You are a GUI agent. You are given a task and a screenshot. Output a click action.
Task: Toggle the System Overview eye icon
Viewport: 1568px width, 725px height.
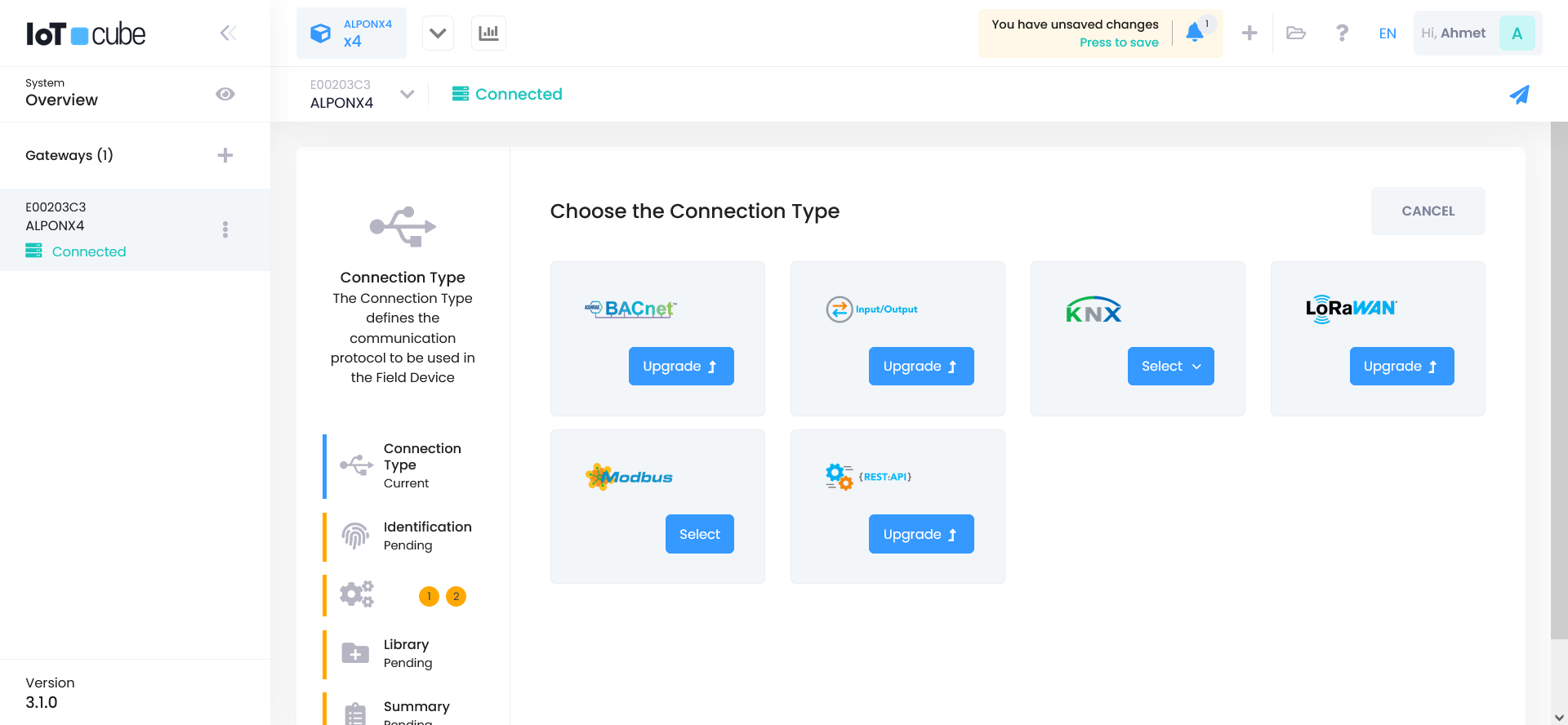[x=225, y=94]
